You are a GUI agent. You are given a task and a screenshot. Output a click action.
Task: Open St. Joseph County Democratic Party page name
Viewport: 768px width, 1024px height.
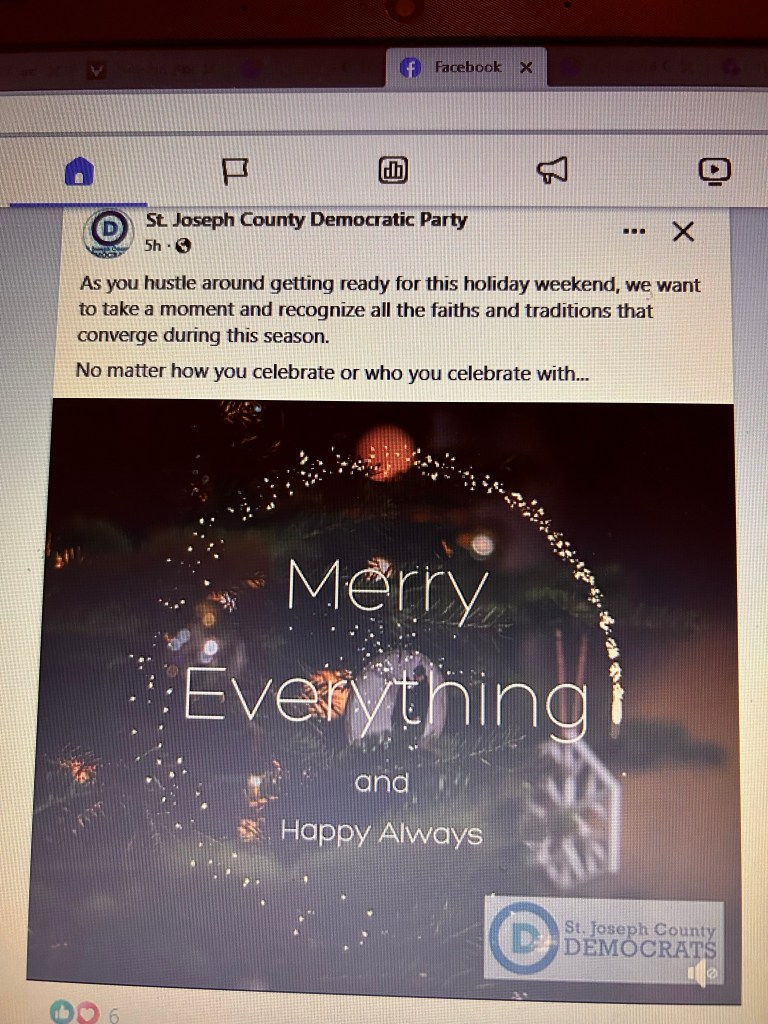[306, 220]
